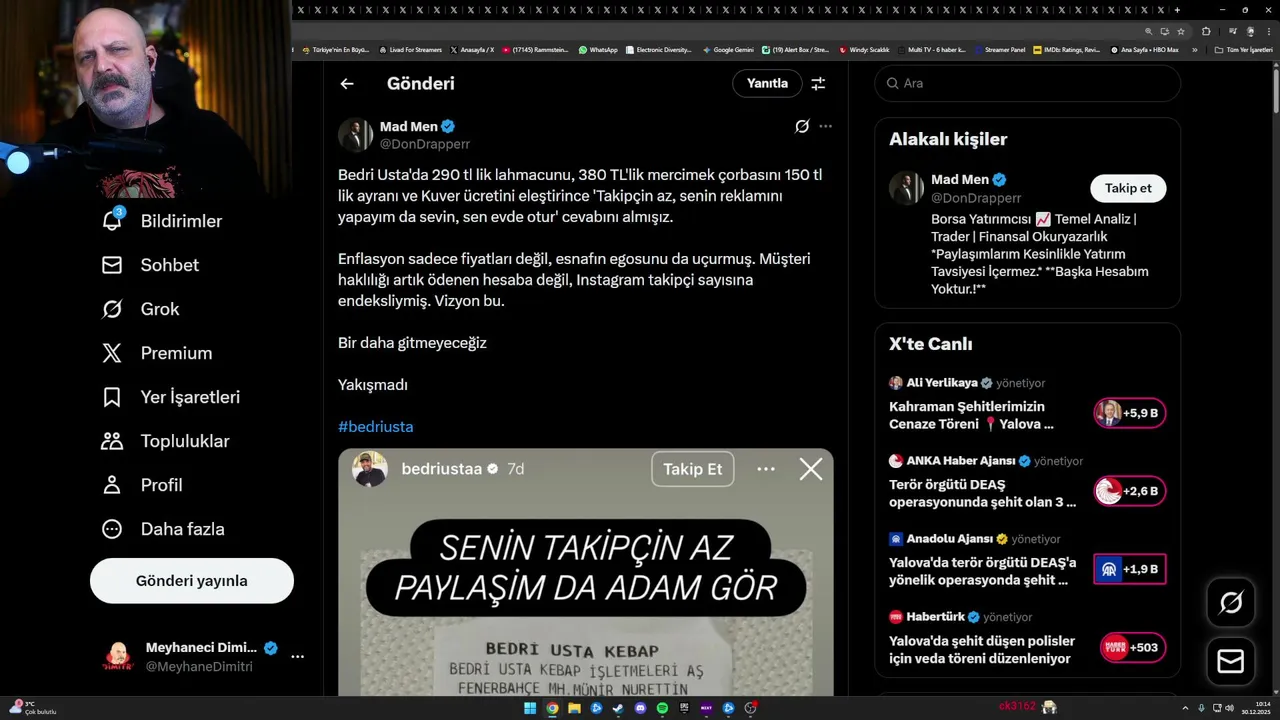Expand bookmarks overflow chevron

coord(1194,49)
